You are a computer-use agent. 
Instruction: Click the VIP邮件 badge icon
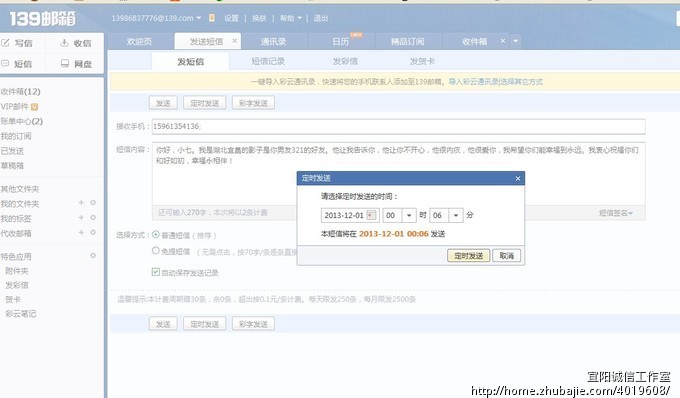[34, 106]
